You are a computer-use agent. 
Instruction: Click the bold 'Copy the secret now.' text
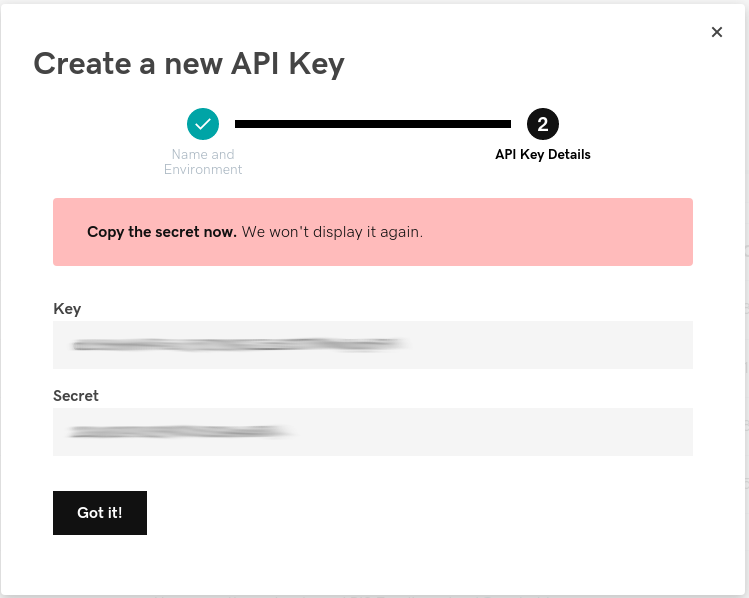click(x=162, y=232)
